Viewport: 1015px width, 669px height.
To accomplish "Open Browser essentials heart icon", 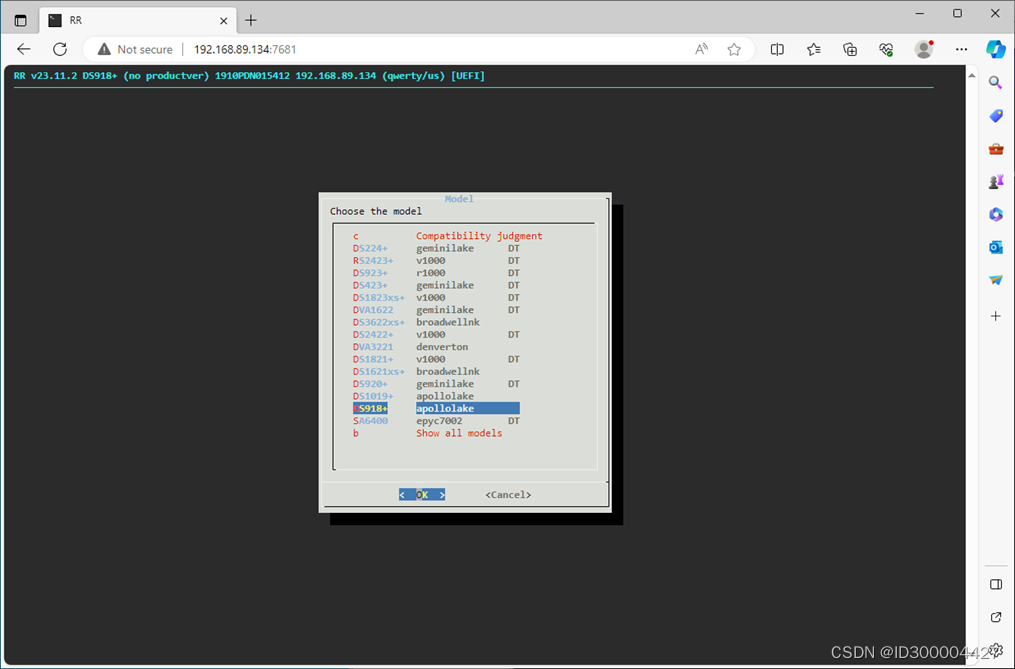I will 886,49.
